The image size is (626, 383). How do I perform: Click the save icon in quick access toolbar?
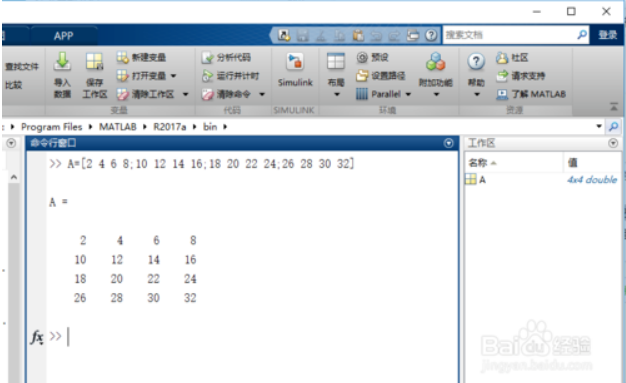point(303,36)
